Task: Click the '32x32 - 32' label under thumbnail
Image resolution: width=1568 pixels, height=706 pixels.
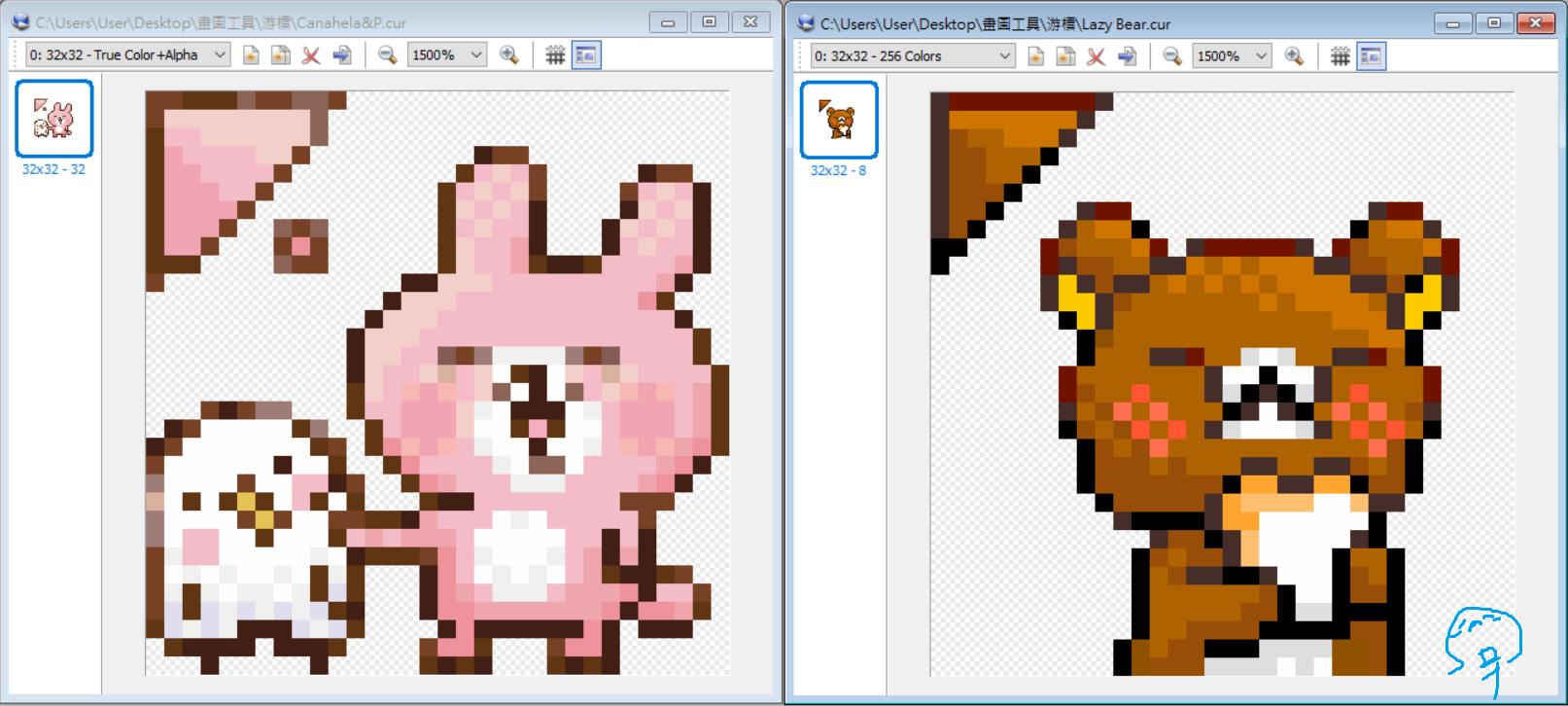Action: click(53, 169)
